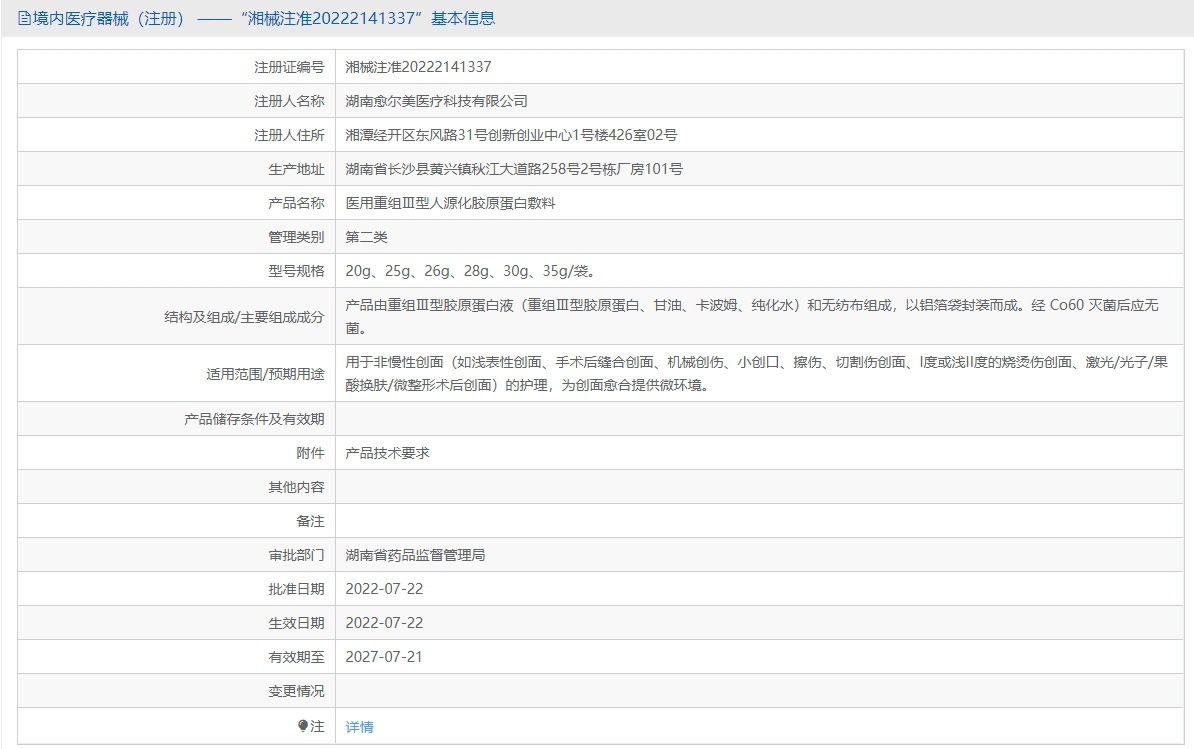Viewport: 1194px width, 749px height.
Task: Click the document icon beside the header title
Action: pyautogui.click(x=24, y=18)
